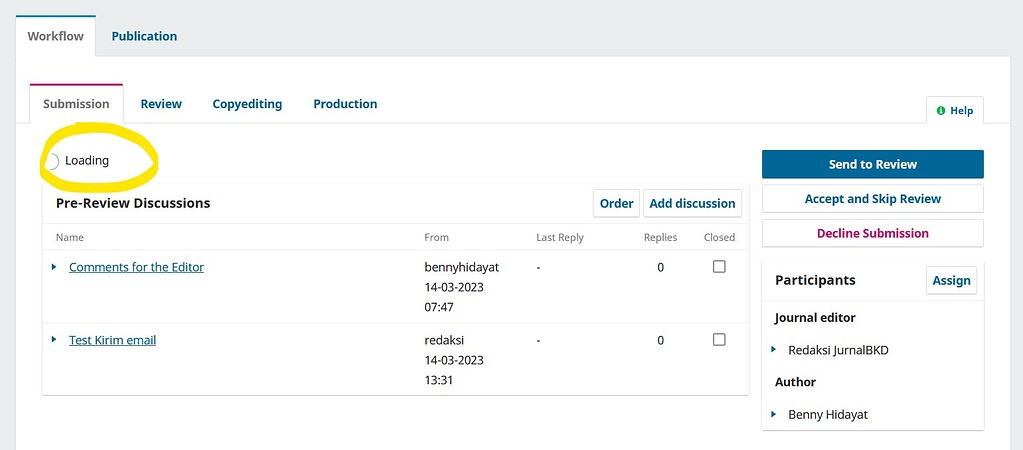This screenshot has height=450, width=1023.
Task: Open the Copyediting stage tab
Action: click(247, 104)
